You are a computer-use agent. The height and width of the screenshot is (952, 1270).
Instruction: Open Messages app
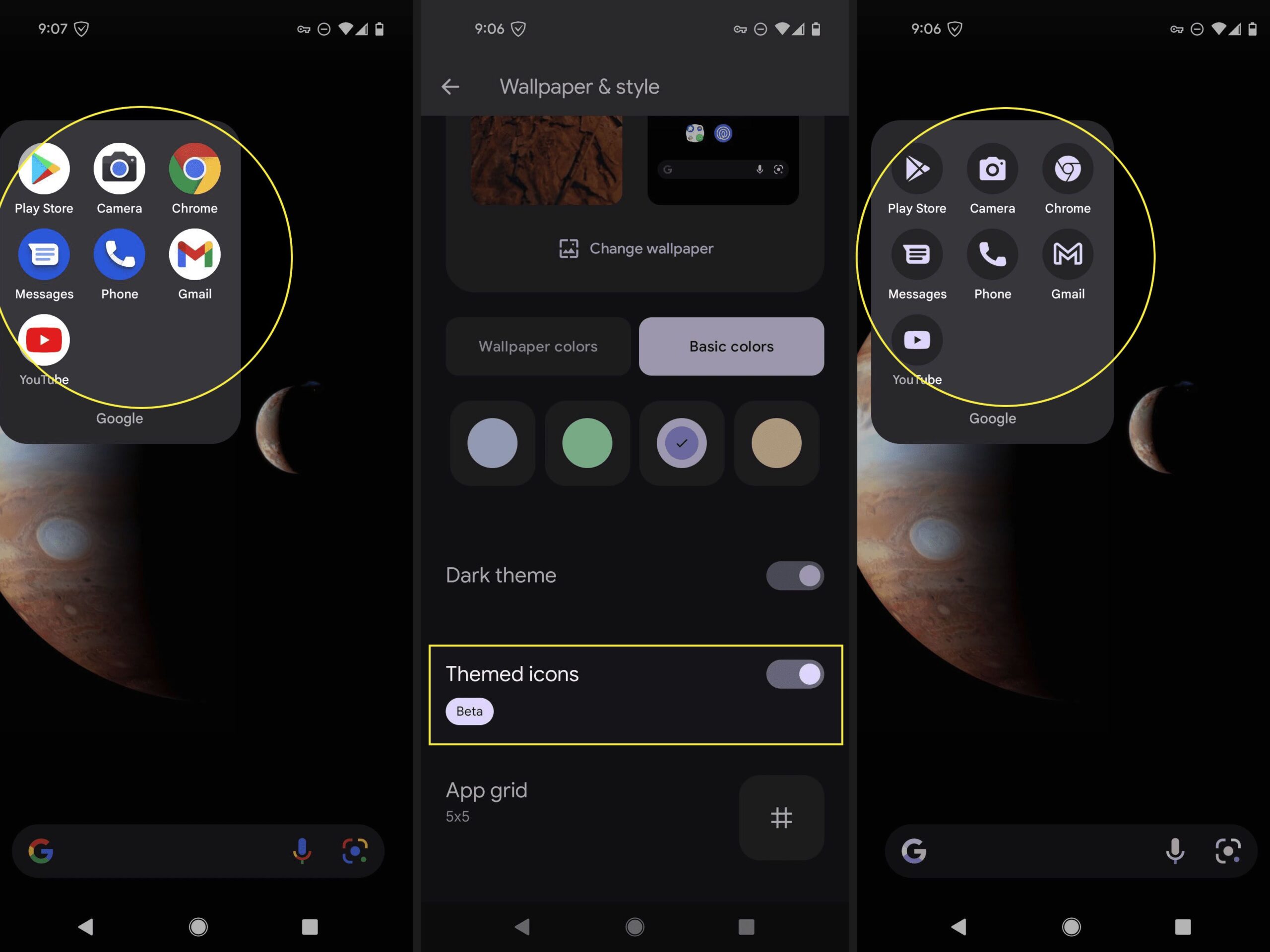pos(45,253)
